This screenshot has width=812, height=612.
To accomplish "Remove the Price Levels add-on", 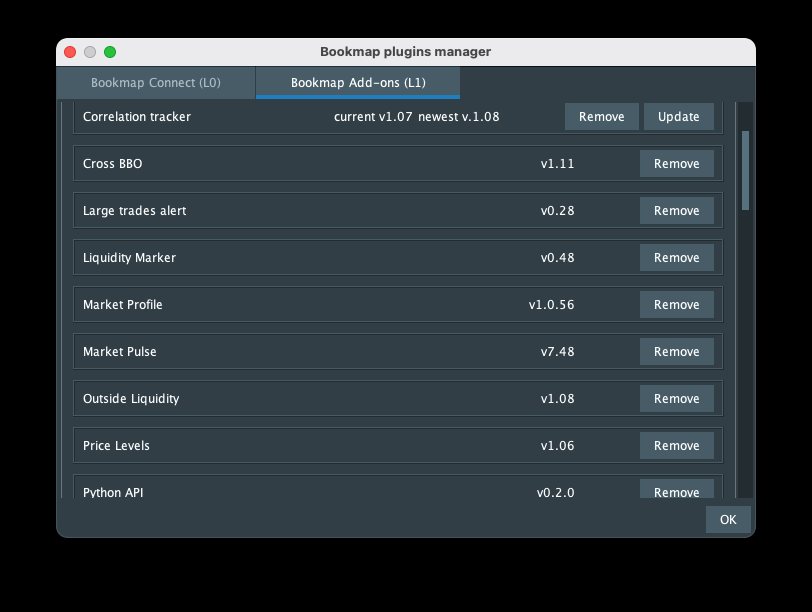I will (676, 445).
